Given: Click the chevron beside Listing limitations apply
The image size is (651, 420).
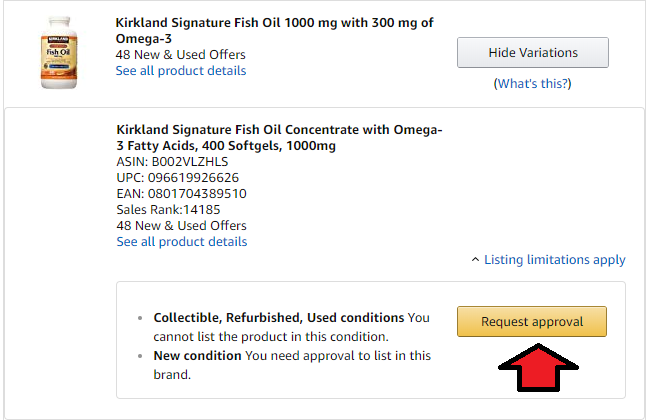Looking at the screenshot, I should pos(475,260).
